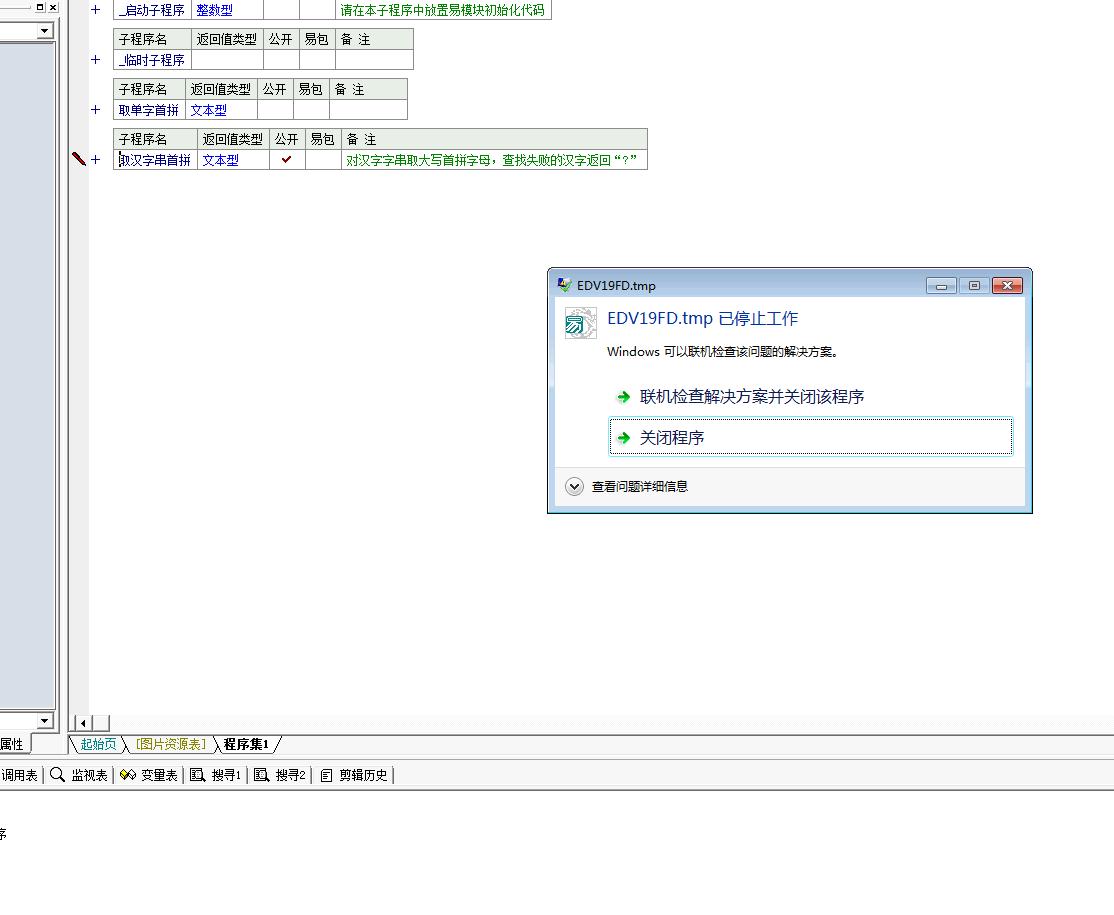1114x915 pixels.
Task: Select the 属性 tab in left panel
Action: (12, 744)
